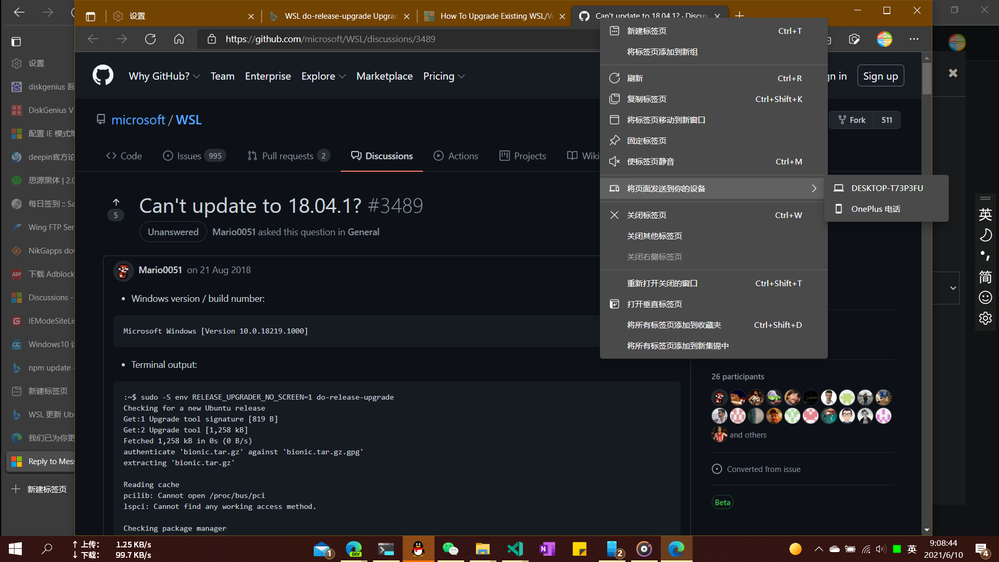Open new tab with plus button

coord(739,15)
